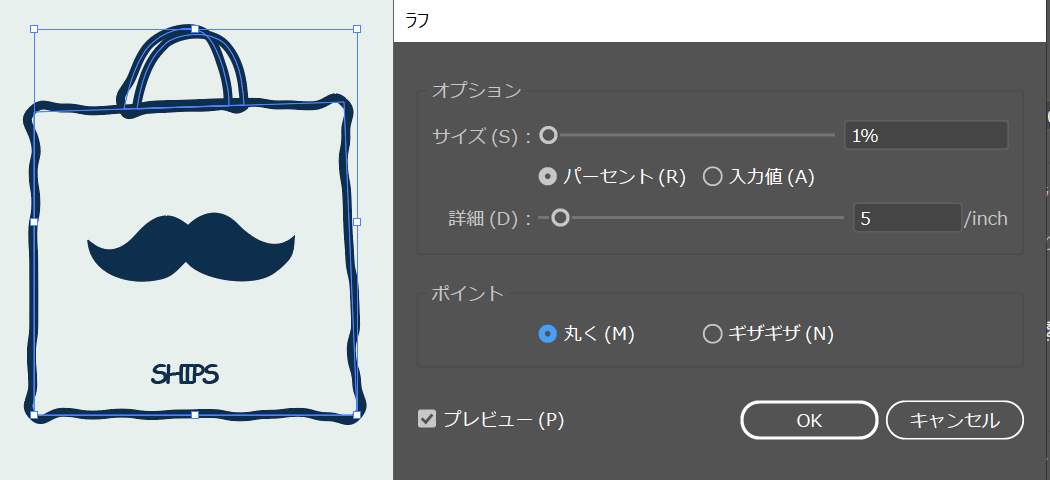Click the オプション group heading
Image resolution: width=1050 pixels, height=480 pixels.
[x=476, y=90]
